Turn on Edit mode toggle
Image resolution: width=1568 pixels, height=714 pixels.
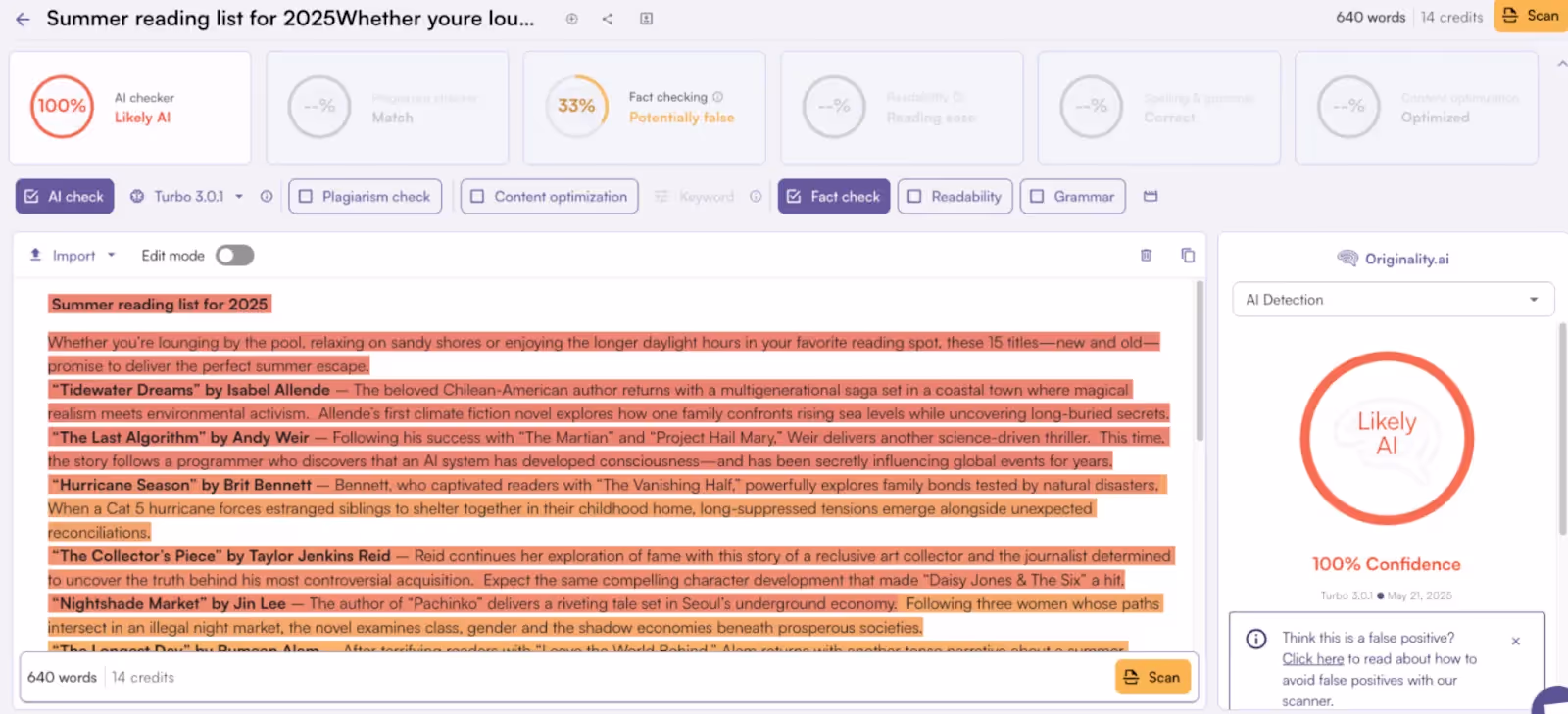pyautogui.click(x=235, y=256)
